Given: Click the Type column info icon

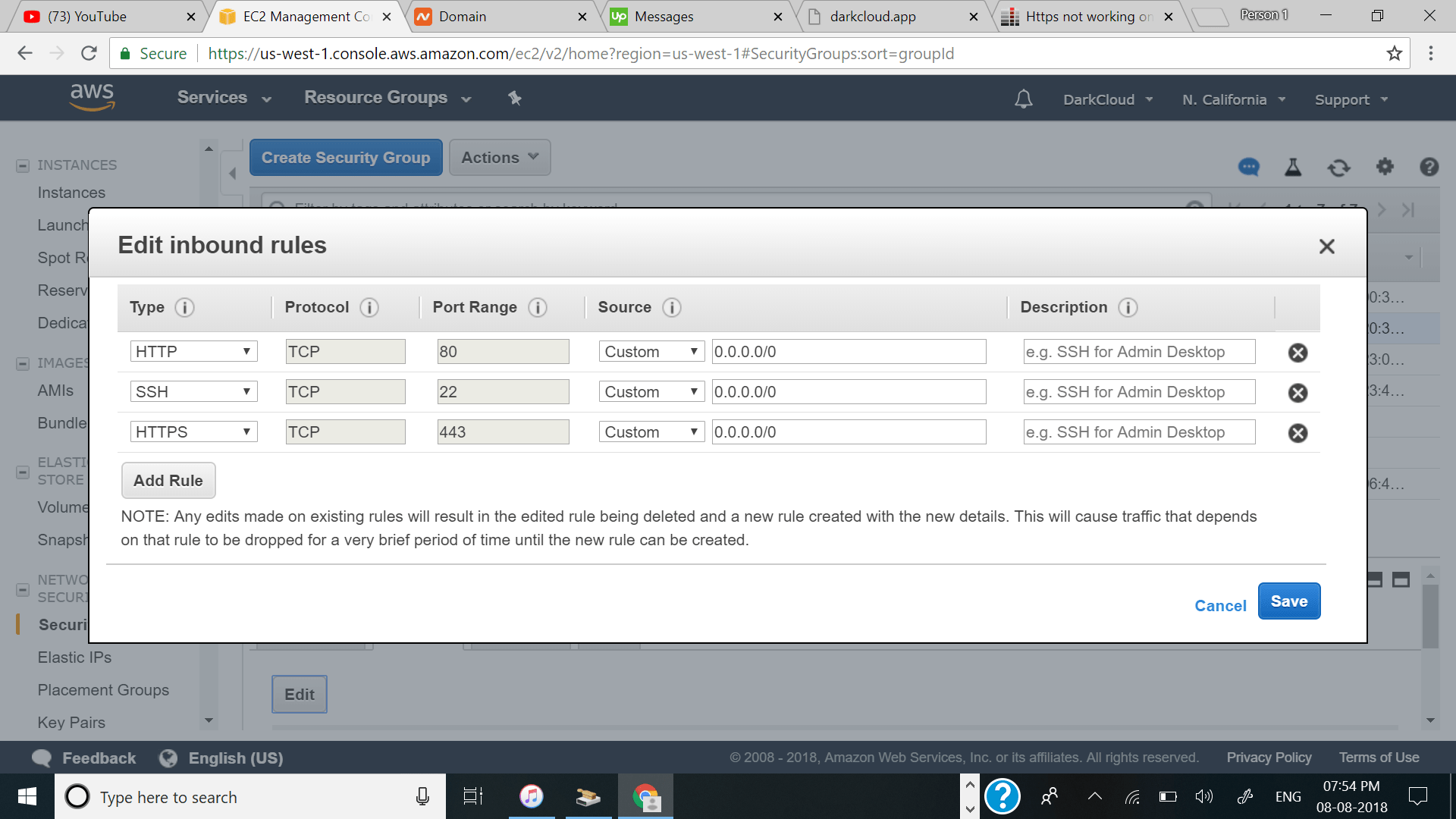Looking at the screenshot, I should coord(184,307).
